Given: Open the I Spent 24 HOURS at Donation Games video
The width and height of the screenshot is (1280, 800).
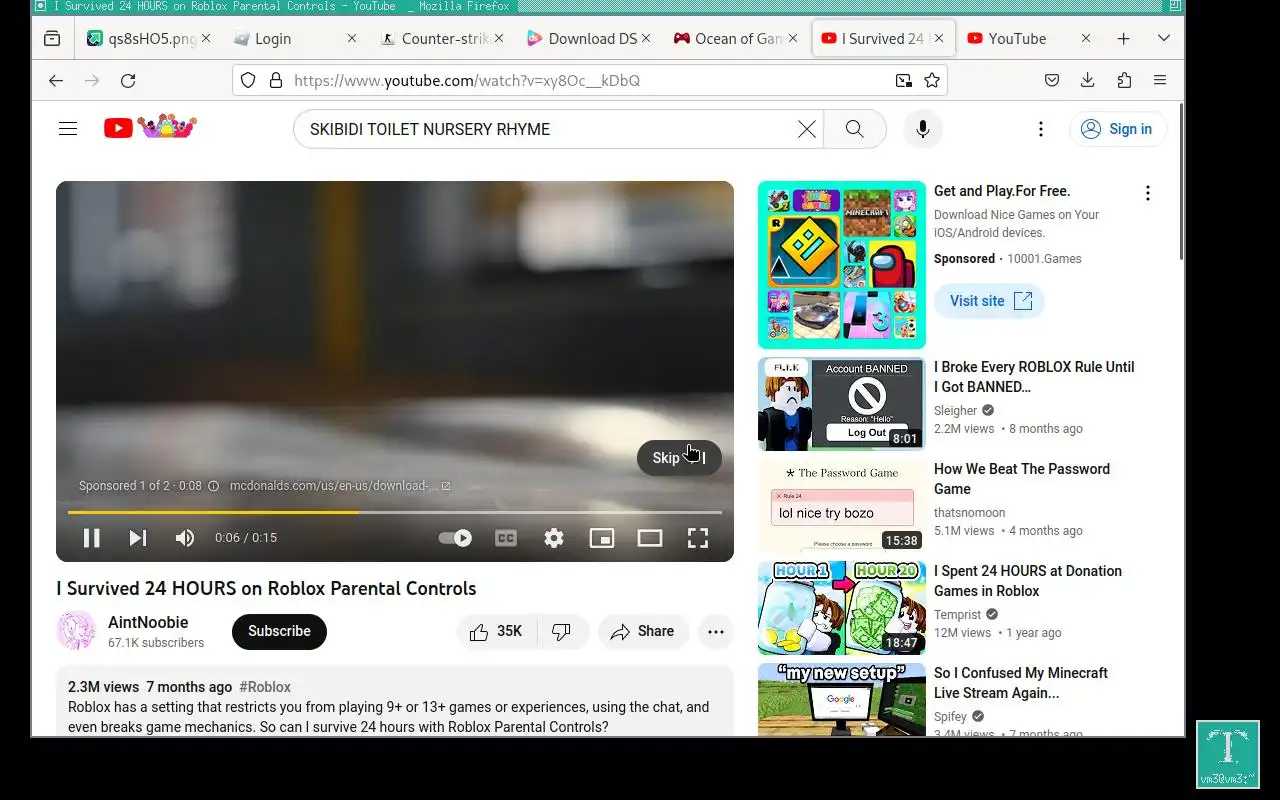Looking at the screenshot, I should click(1028, 581).
